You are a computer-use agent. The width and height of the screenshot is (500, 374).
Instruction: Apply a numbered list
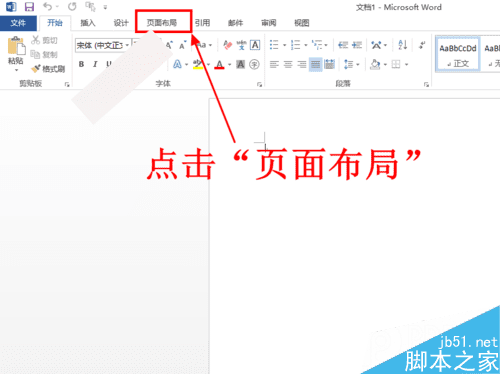[x=295, y=45]
